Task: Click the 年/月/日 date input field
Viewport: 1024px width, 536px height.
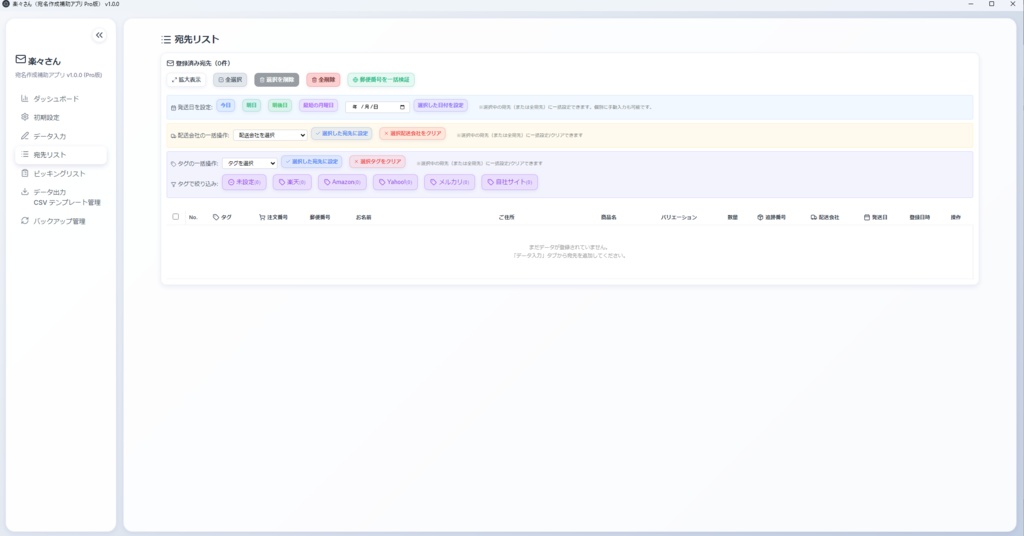Action: click(377, 106)
